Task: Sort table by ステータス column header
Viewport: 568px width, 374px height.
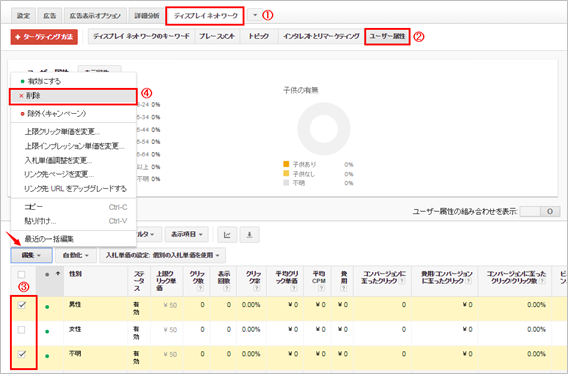Action: click(138, 281)
